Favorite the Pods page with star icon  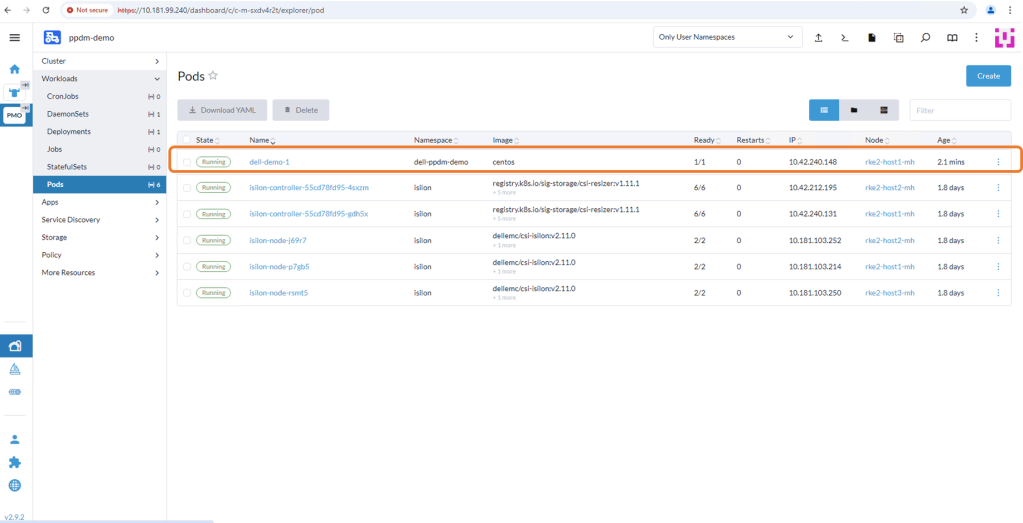click(x=213, y=76)
